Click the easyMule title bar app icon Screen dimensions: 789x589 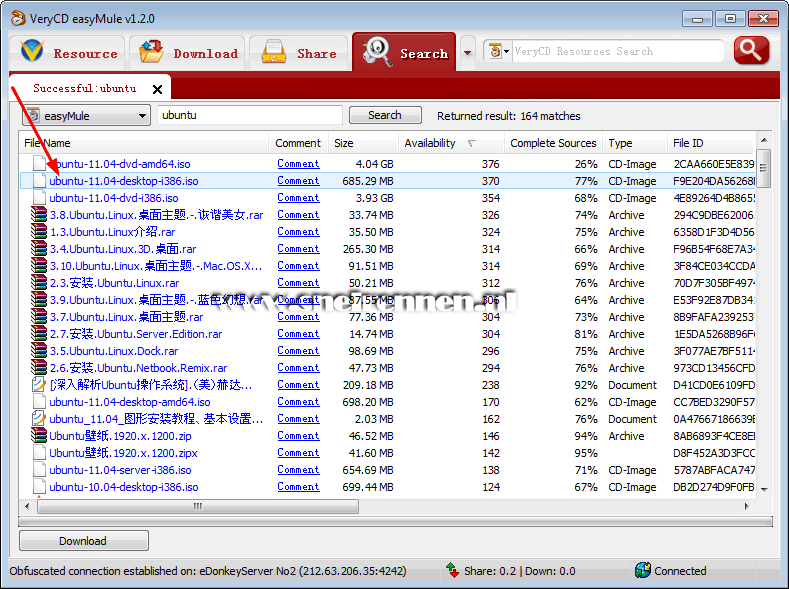[x=18, y=18]
